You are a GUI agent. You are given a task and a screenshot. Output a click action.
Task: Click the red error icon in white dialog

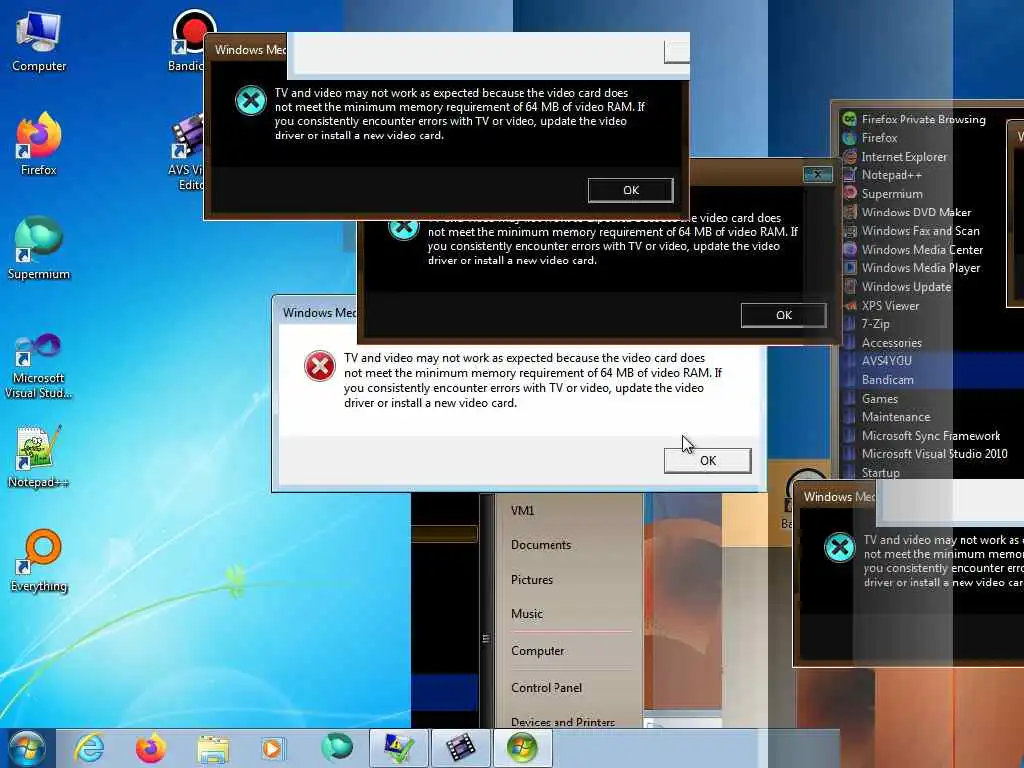pos(319,366)
